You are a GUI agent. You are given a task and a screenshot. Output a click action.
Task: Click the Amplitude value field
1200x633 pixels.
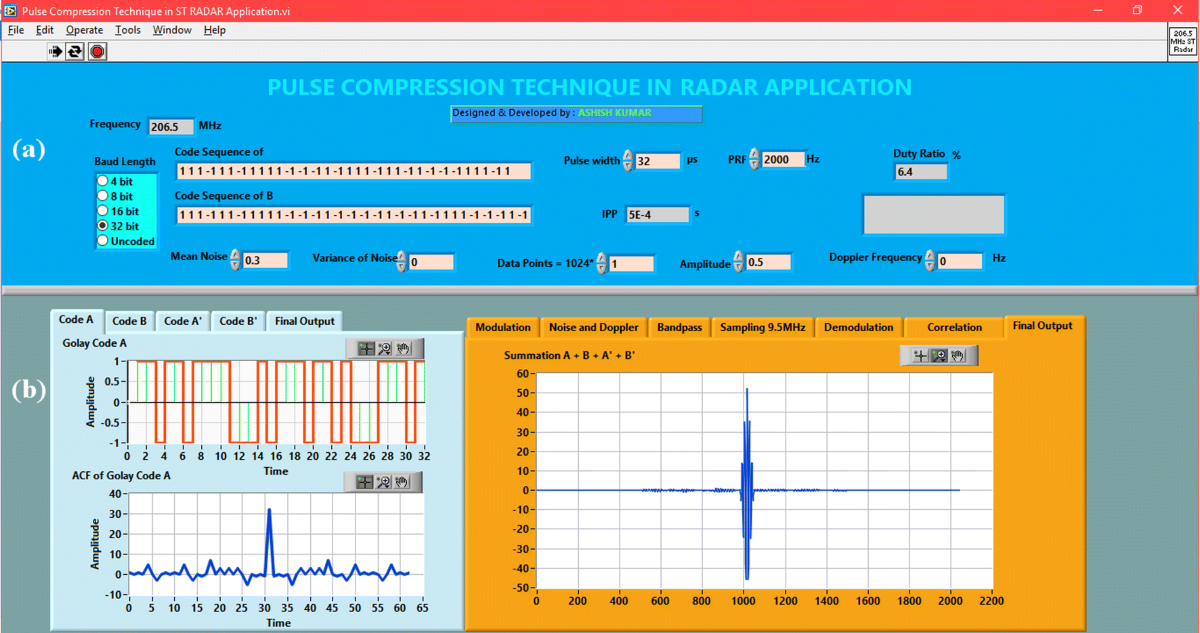point(768,262)
